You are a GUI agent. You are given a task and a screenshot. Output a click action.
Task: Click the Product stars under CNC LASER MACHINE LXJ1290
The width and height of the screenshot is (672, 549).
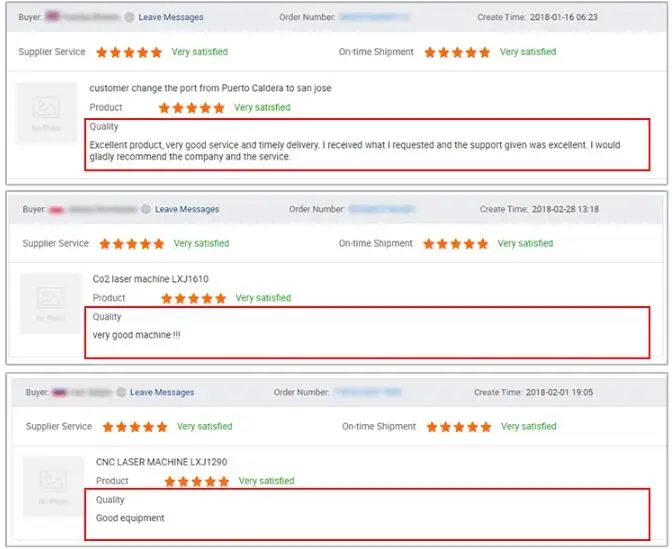coord(197,481)
